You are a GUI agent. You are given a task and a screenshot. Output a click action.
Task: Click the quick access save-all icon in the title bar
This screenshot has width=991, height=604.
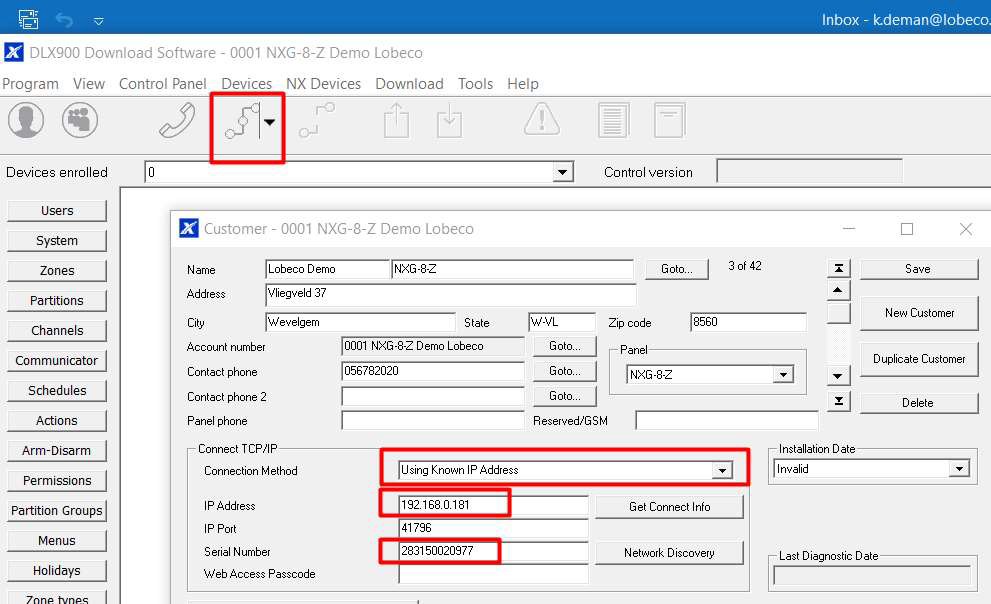pos(28,20)
